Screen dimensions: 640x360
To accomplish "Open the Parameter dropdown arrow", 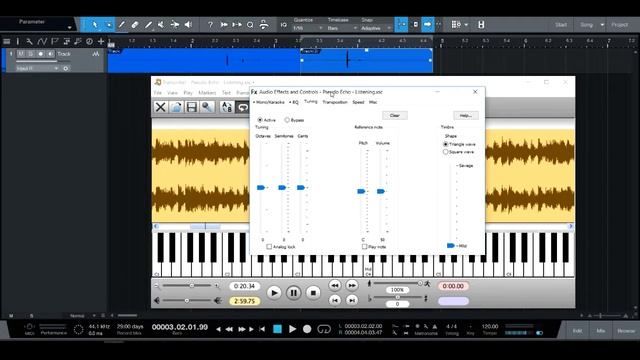I will coord(69,28).
